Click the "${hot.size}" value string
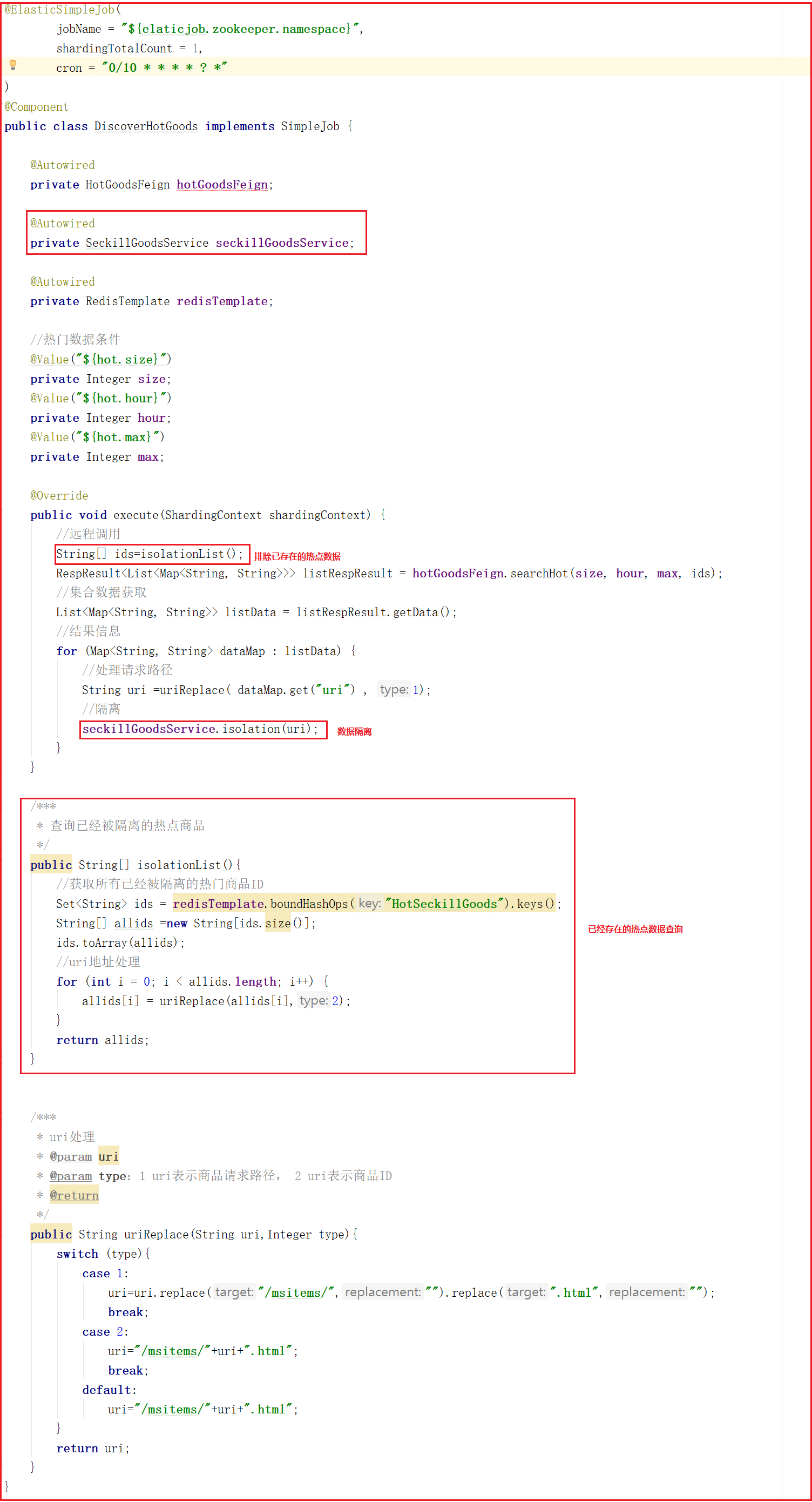812x1502 pixels. click(124, 359)
